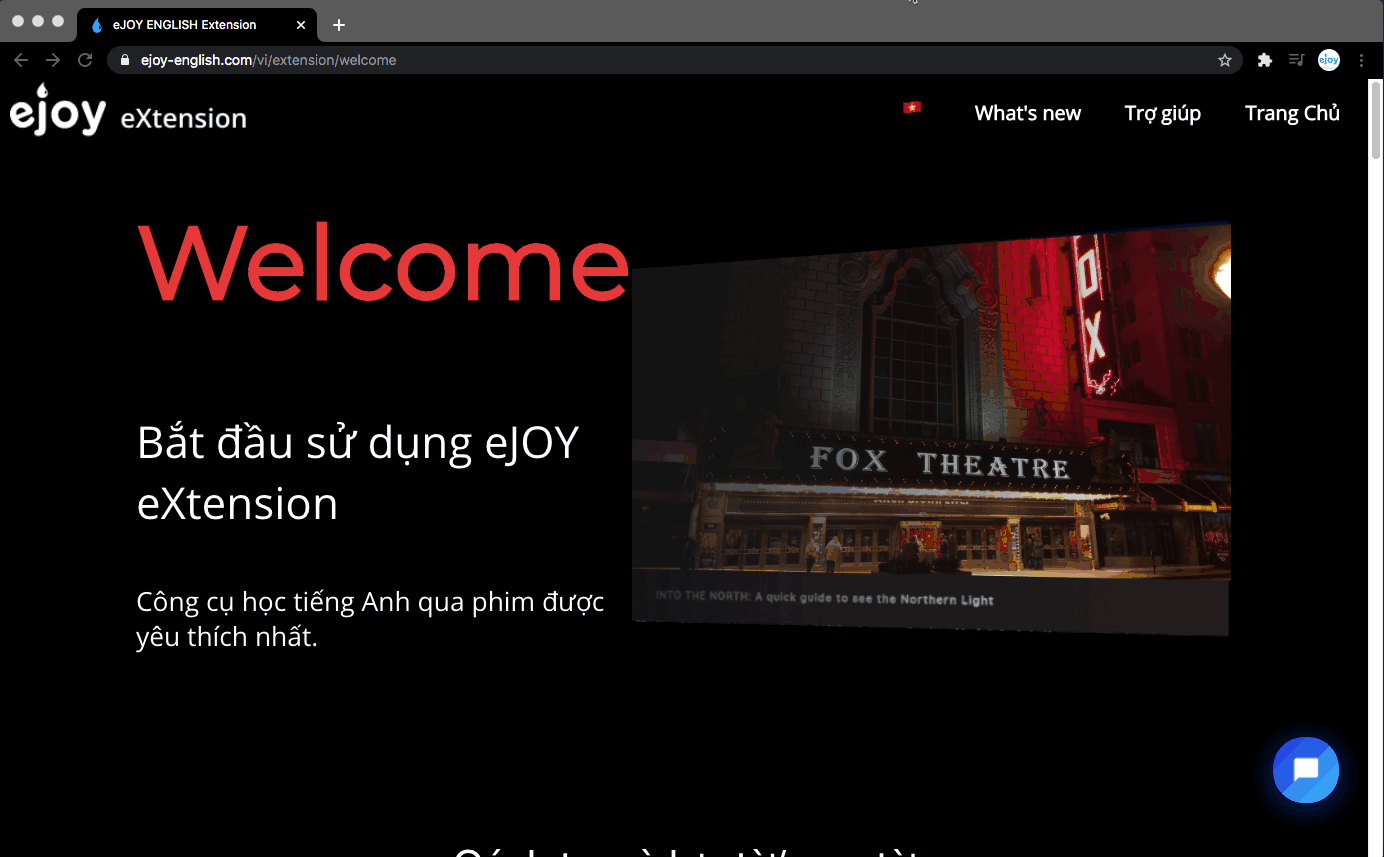Close the eJOY ENGLISH Extension tab

pyautogui.click(x=301, y=25)
